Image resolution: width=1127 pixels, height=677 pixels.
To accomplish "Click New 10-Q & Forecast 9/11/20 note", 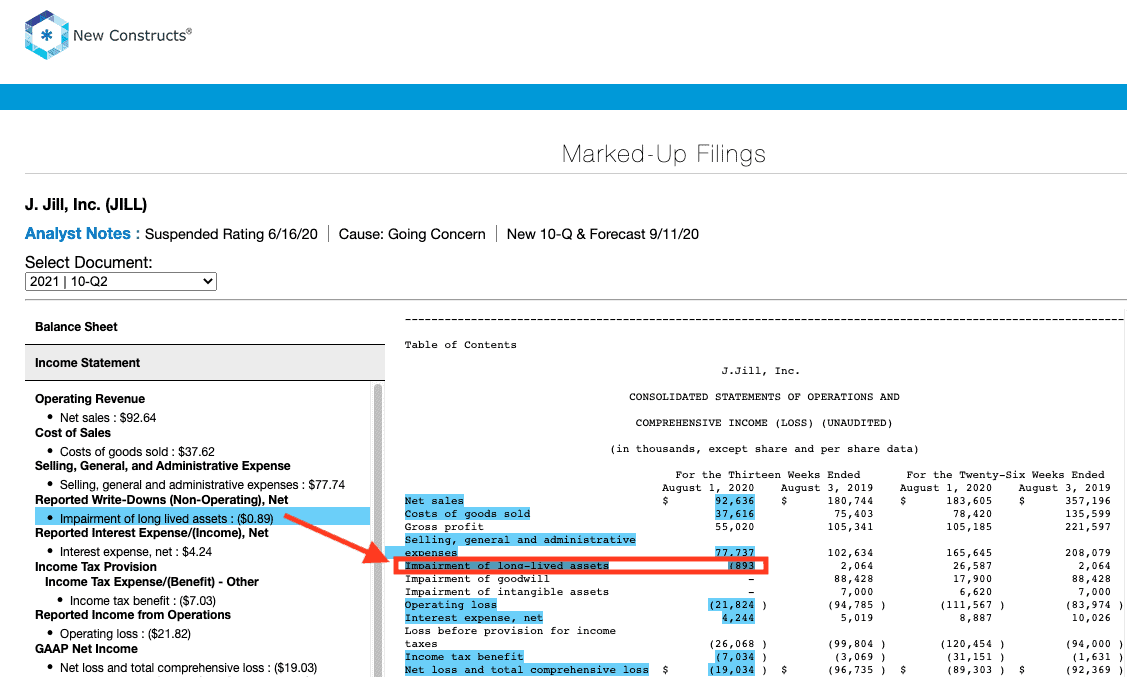I will pyautogui.click(x=602, y=234).
